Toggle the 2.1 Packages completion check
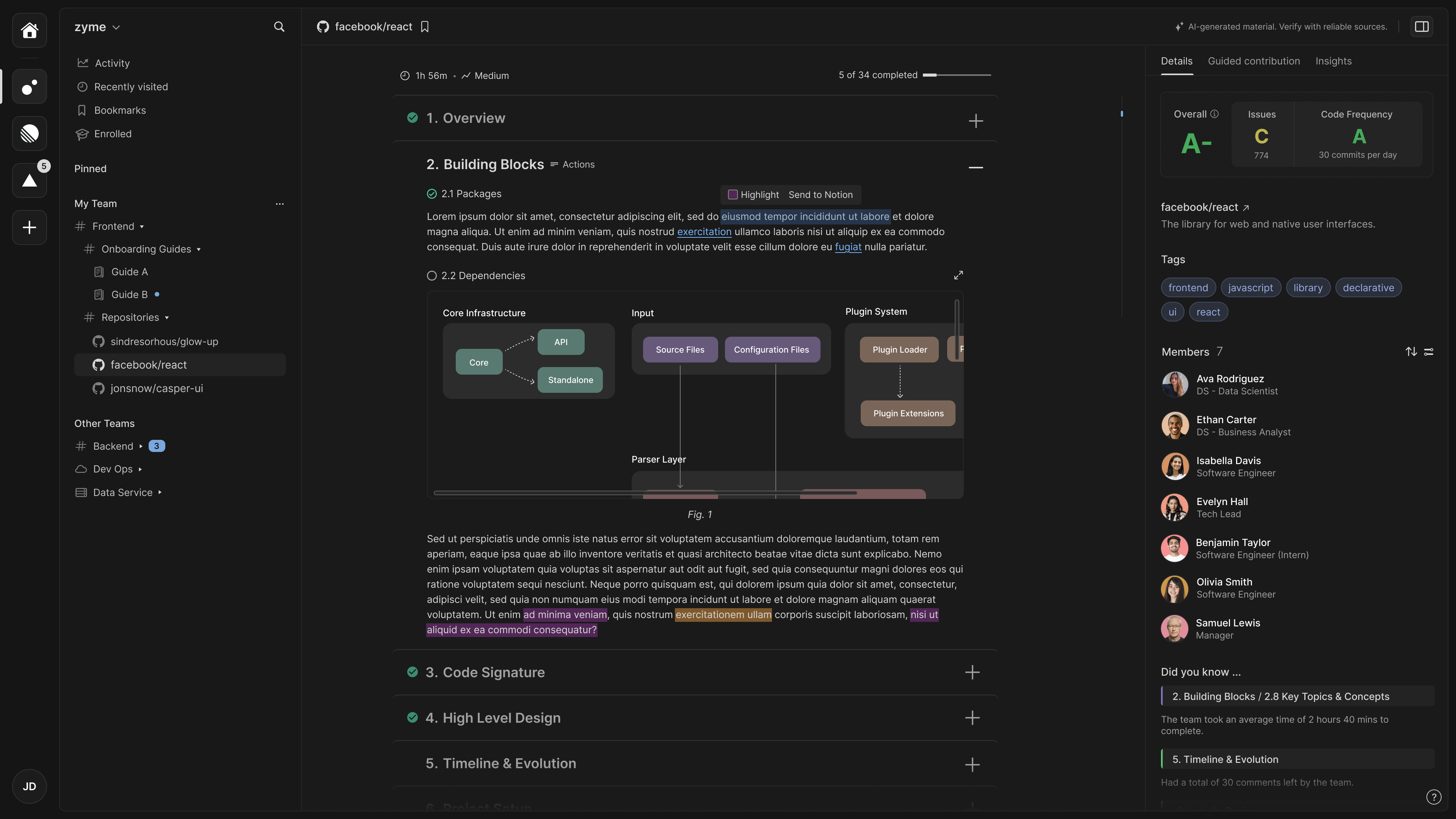 tap(432, 194)
